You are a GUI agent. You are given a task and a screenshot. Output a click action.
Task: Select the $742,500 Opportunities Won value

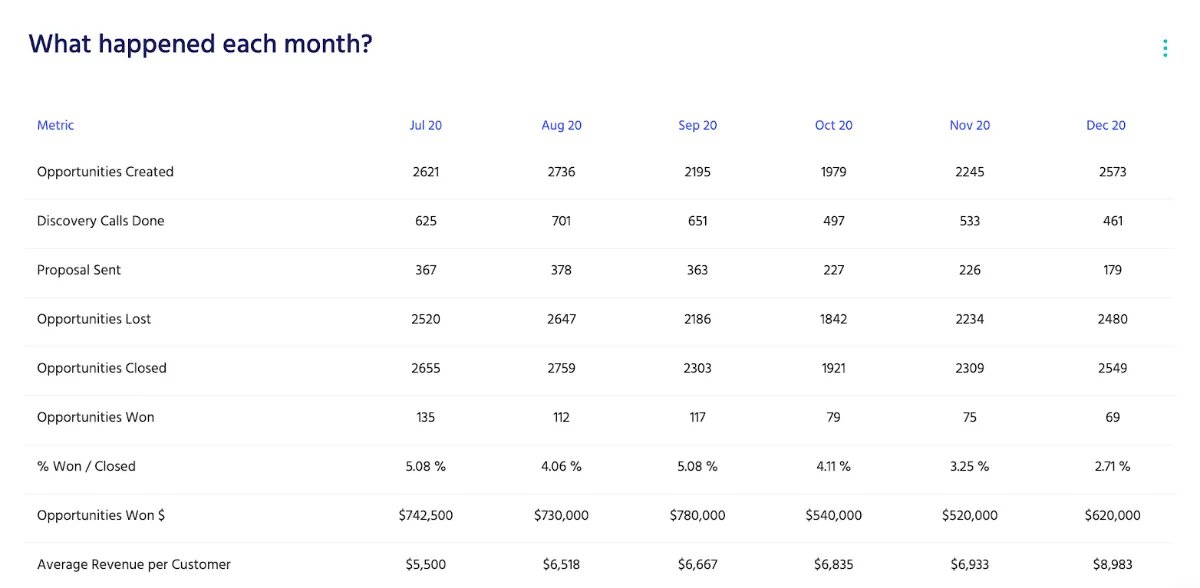point(426,515)
